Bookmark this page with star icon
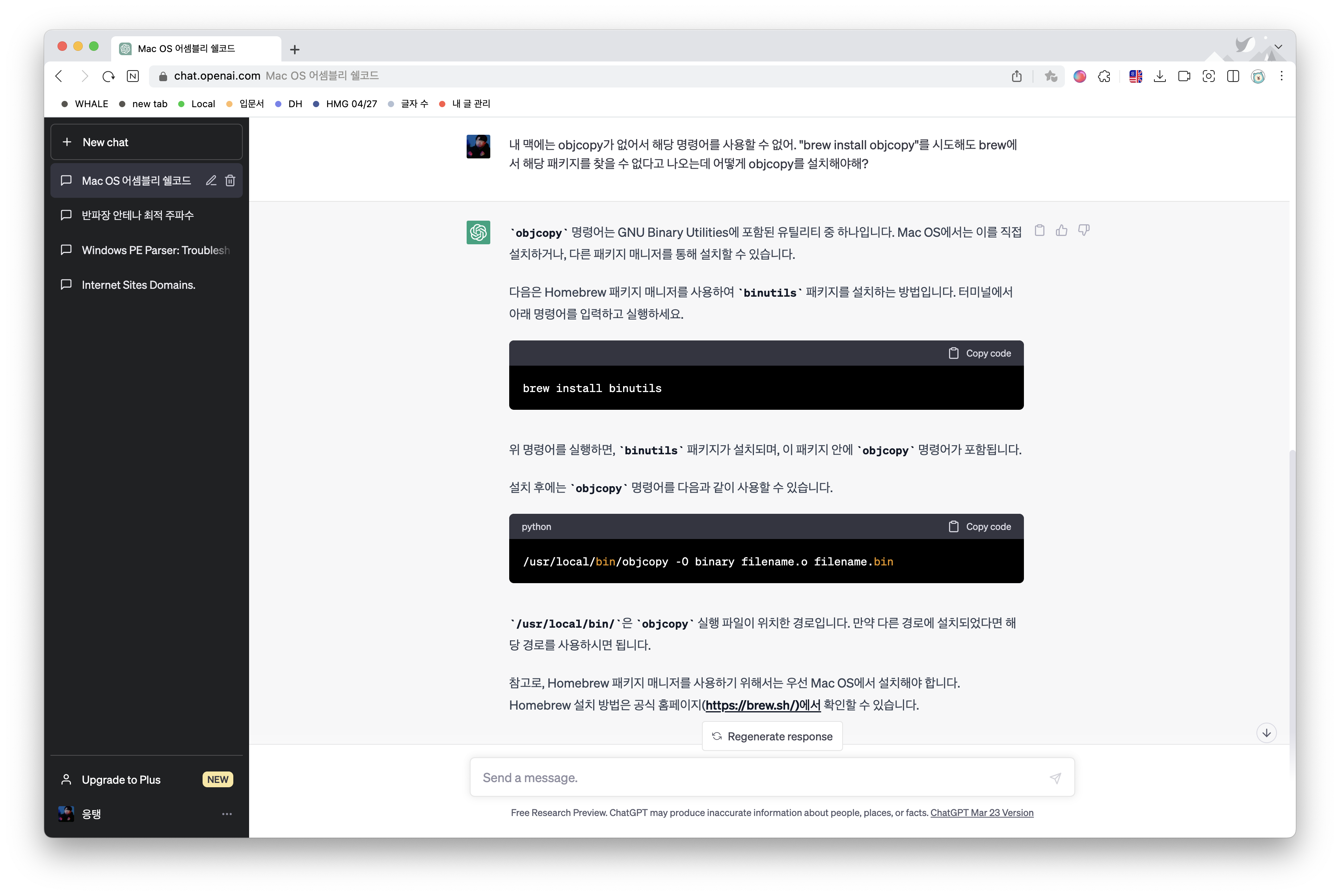 [1050, 76]
